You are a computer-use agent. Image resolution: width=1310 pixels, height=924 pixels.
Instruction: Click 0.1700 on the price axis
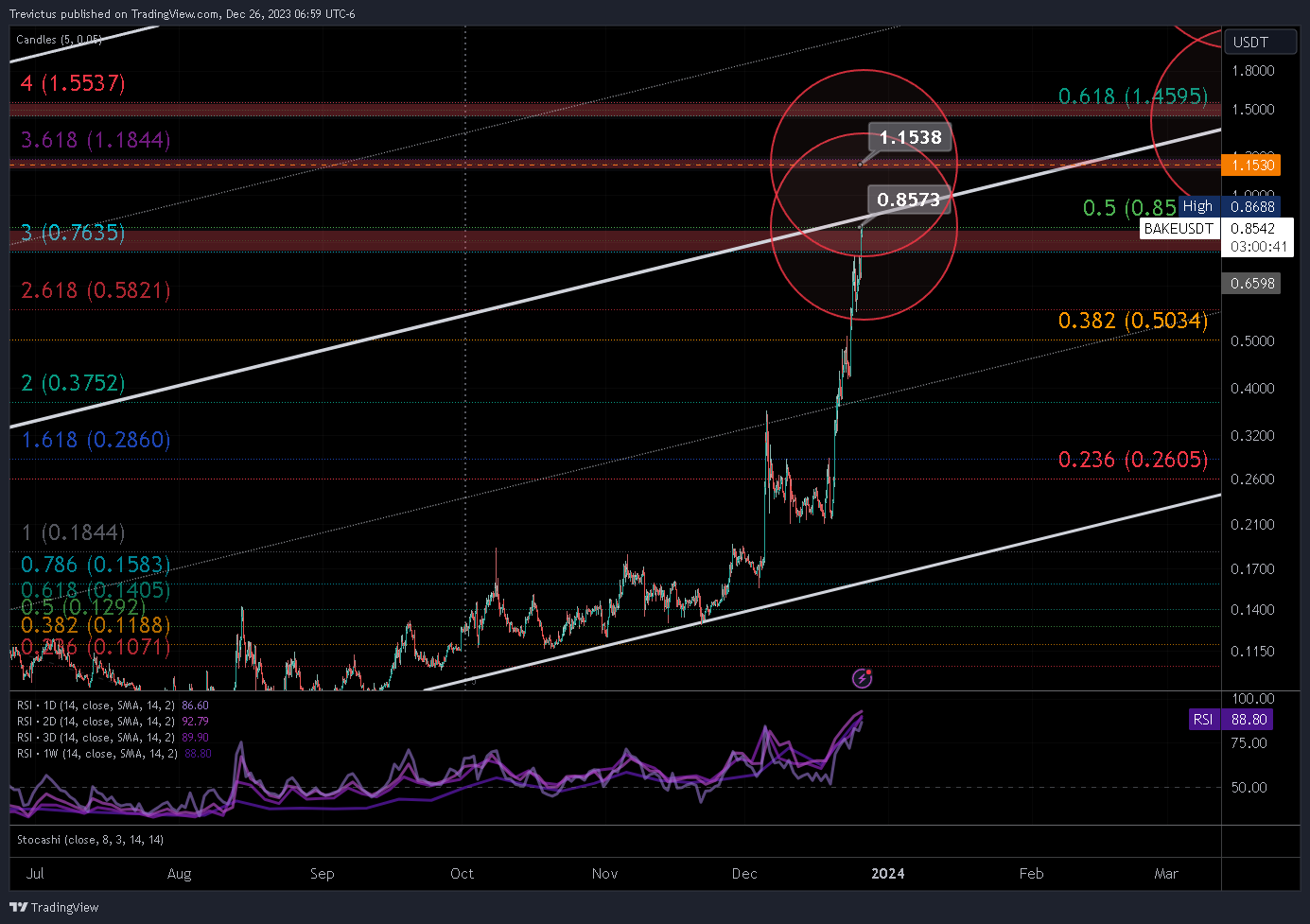[1252, 569]
